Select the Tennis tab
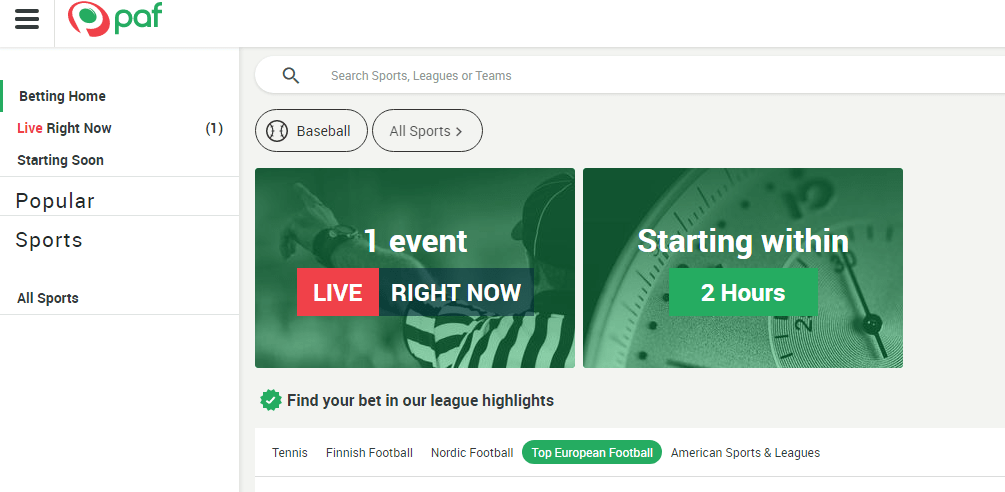1005x492 pixels. 290,452
